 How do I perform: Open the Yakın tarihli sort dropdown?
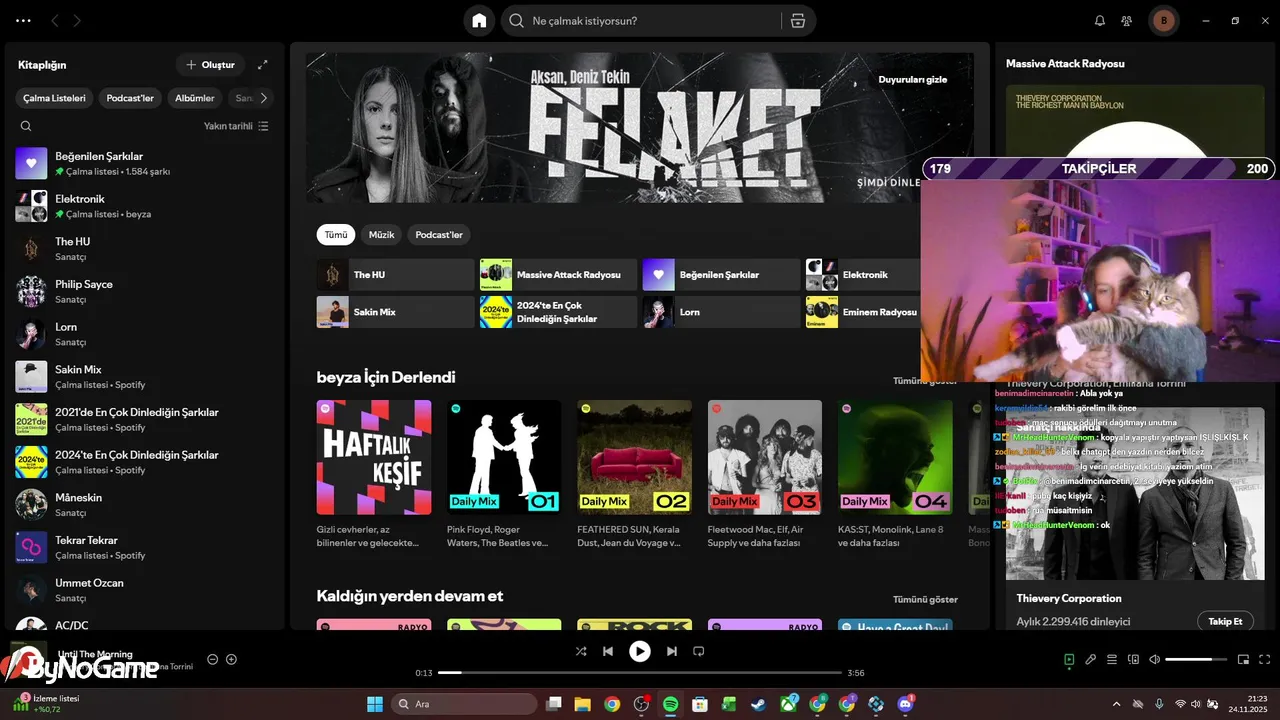(236, 126)
